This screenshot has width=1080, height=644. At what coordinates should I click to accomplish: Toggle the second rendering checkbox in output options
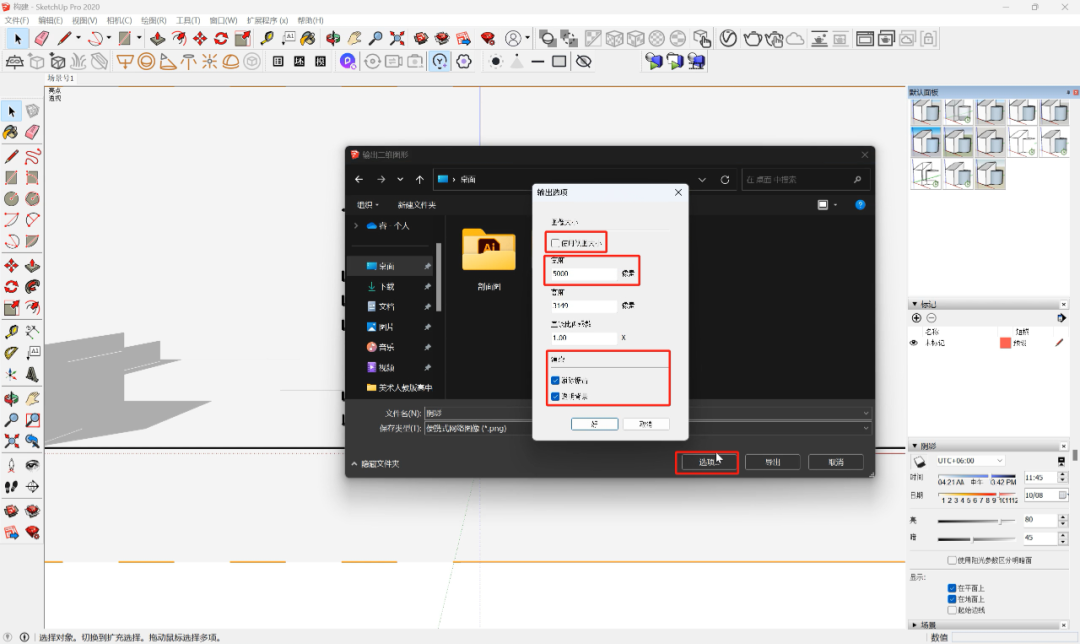(x=555, y=396)
